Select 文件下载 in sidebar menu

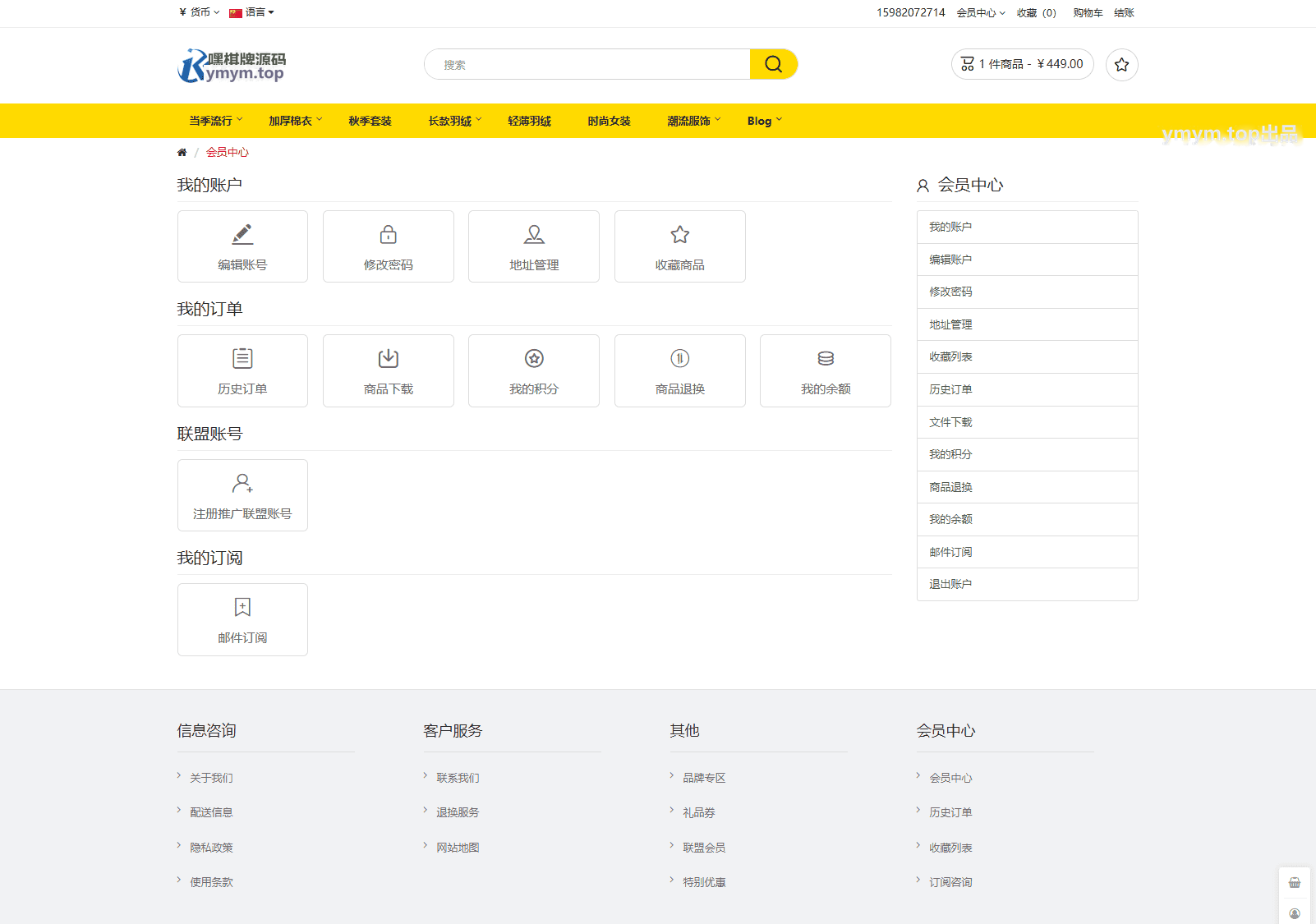point(1028,422)
